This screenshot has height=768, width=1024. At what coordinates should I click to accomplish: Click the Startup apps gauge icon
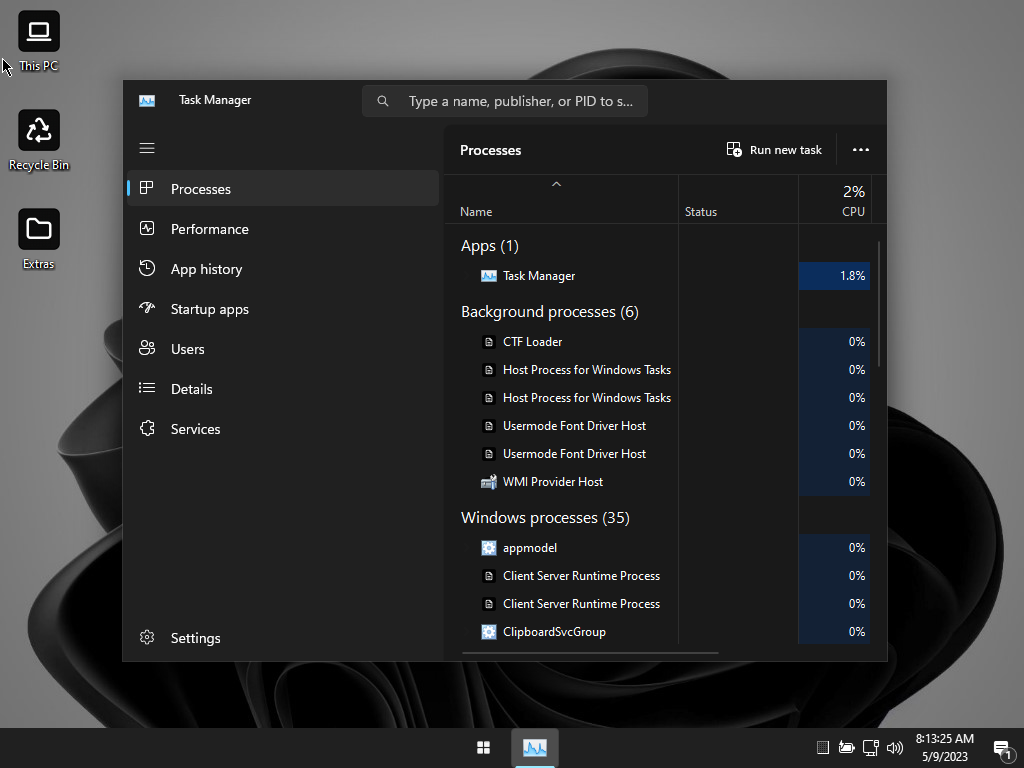[x=147, y=308]
